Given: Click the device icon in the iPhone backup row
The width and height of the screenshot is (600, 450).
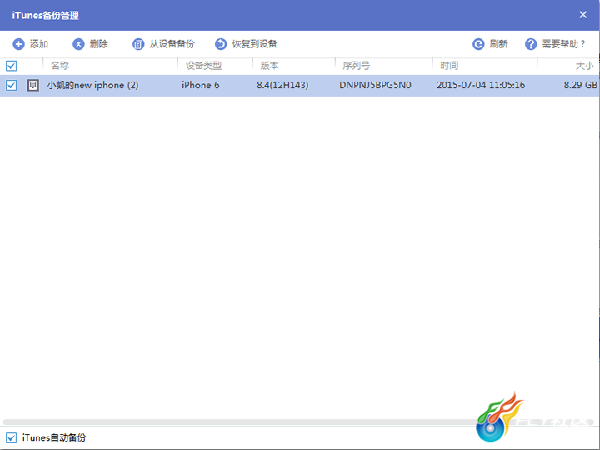Looking at the screenshot, I should pos(33,85).
